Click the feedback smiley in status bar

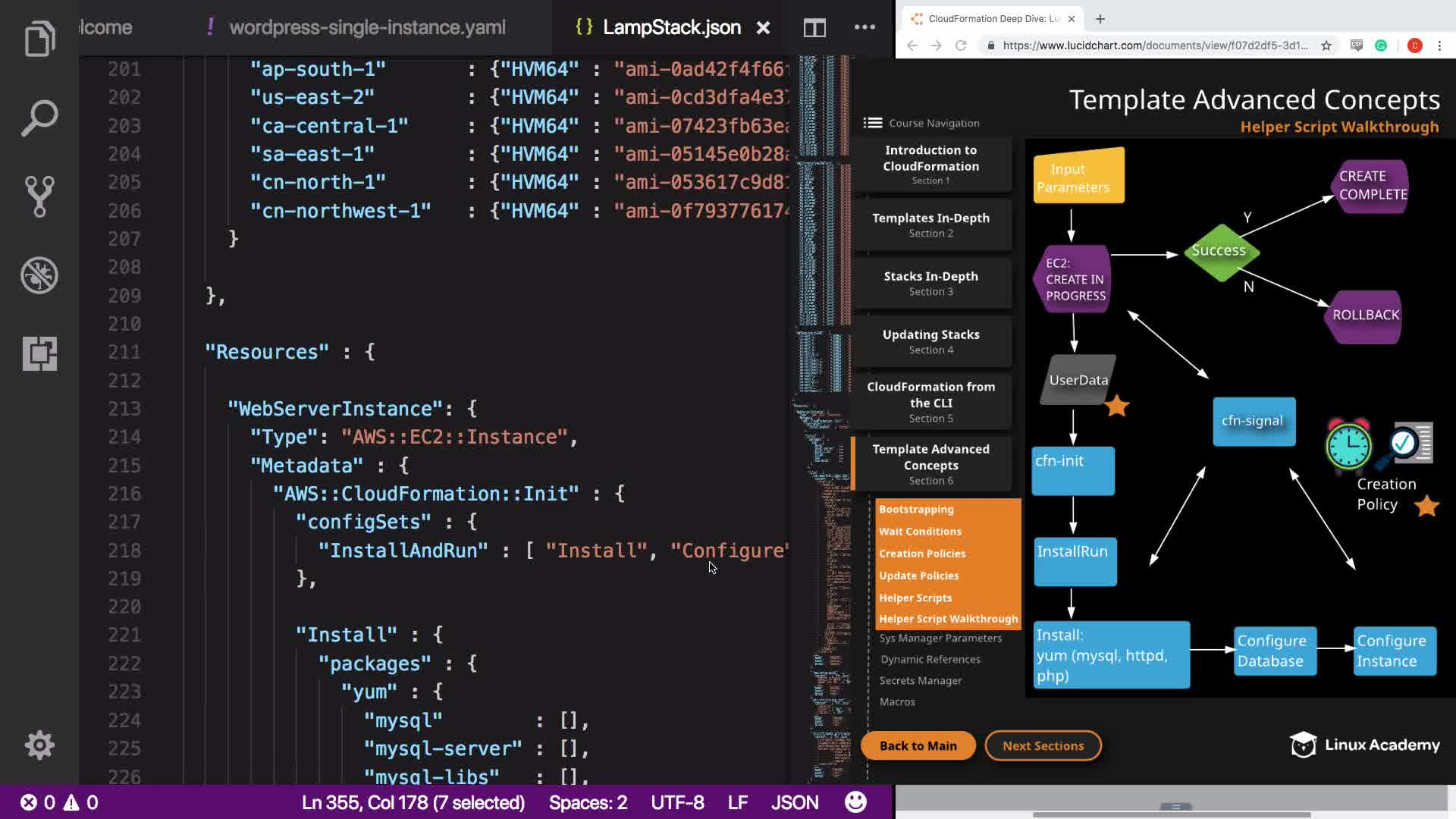point(855,802)
